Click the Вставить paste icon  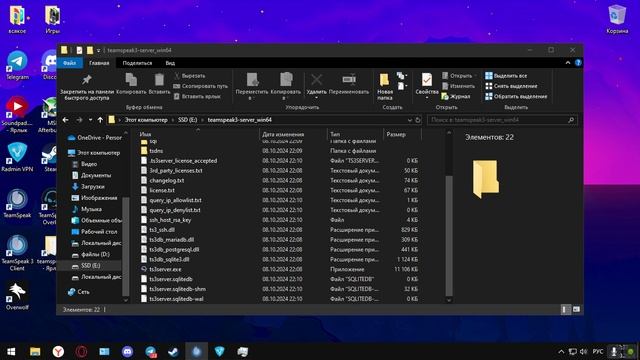[159, 80]
